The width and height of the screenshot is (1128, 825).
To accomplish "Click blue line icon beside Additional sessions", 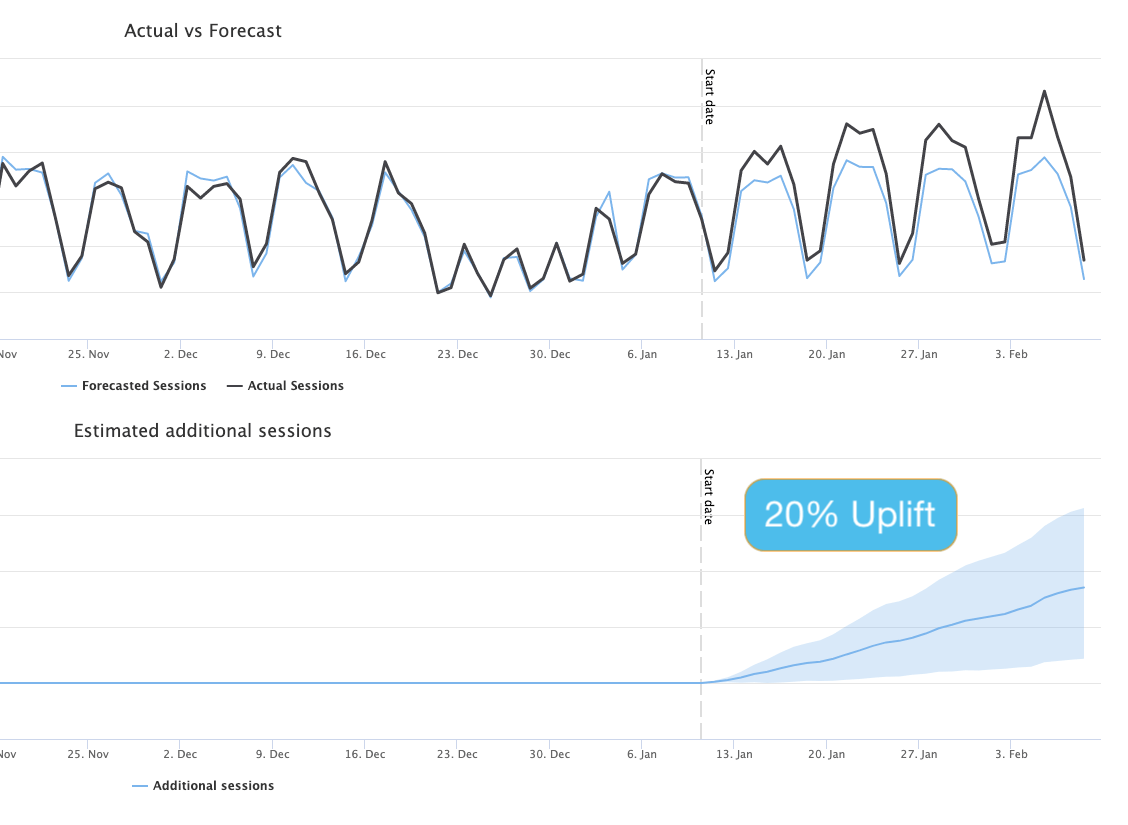I will 140,786.
